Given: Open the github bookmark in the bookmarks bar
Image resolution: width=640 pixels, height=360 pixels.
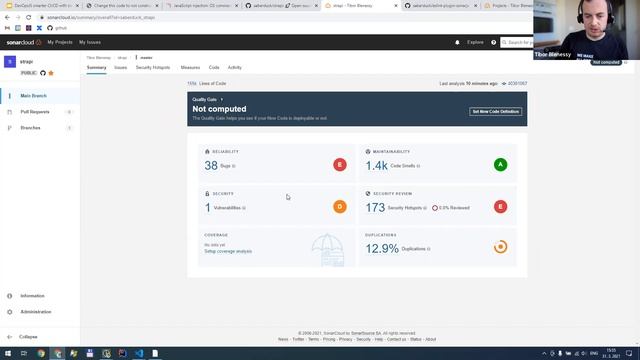Looking at the screenshot, I should (x=57, y=28).
